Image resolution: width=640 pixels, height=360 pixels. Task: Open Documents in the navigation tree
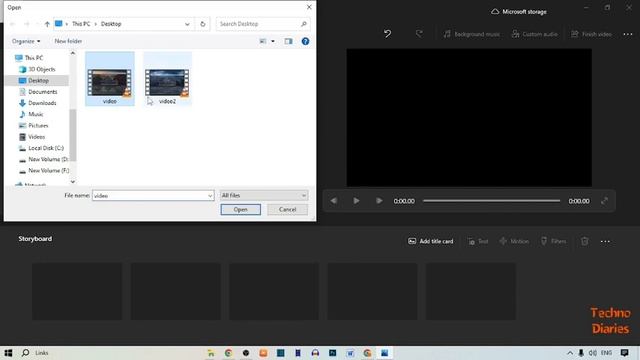tap(42, 92)
